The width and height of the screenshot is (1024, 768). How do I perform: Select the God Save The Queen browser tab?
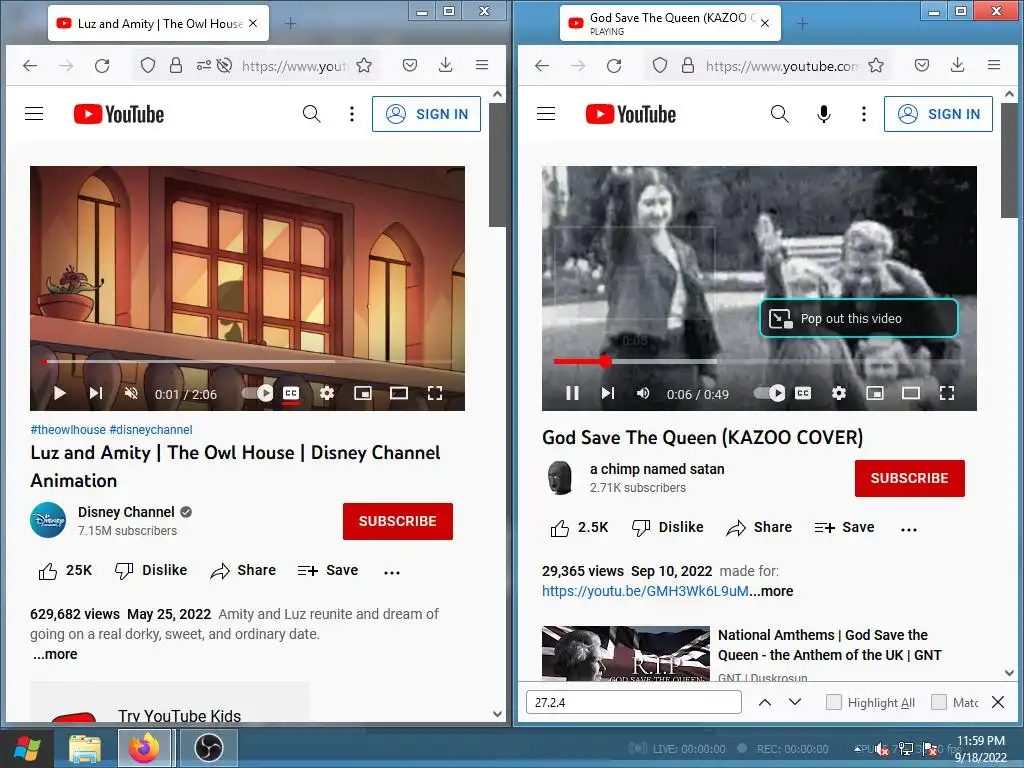(x=670, y=24)
